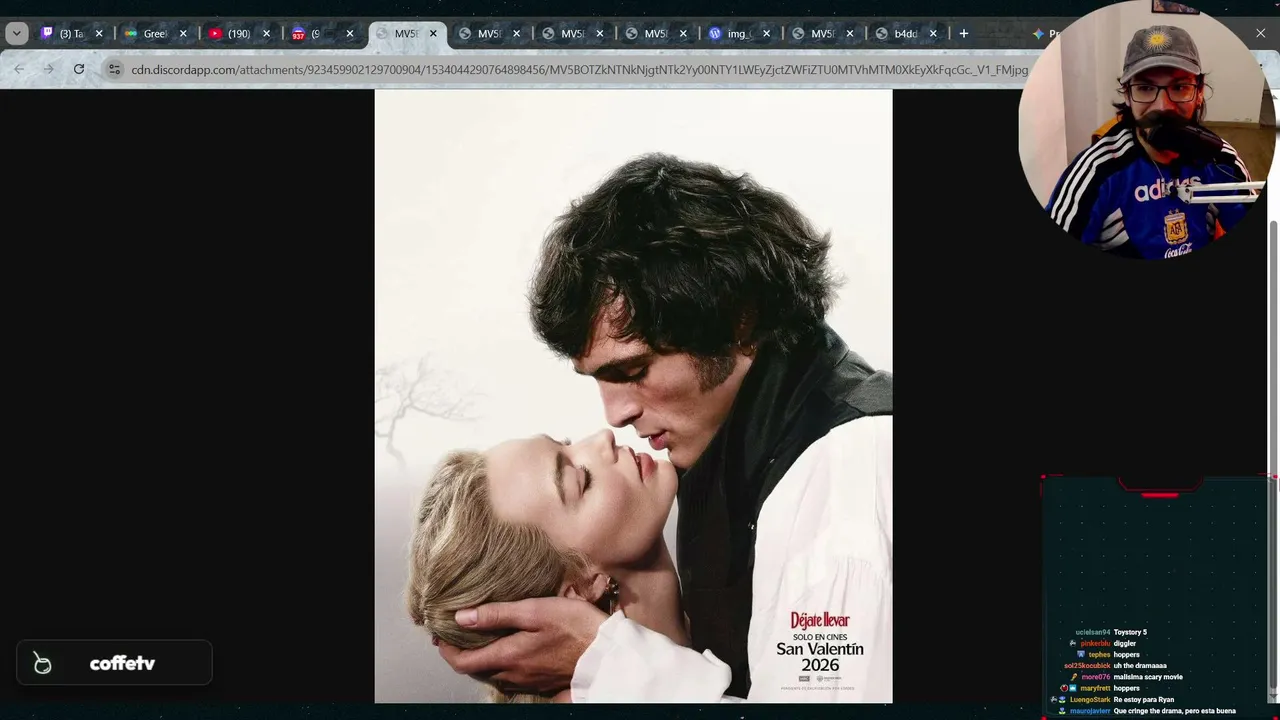This screenshot has height=720, width=1280.
Task: Open a new browser tab
Action: 964,33
